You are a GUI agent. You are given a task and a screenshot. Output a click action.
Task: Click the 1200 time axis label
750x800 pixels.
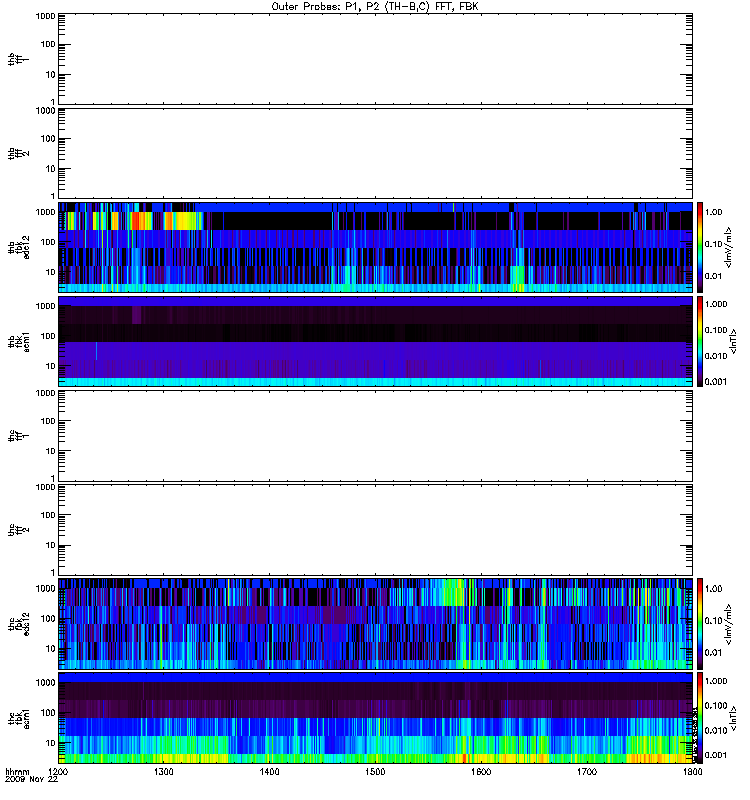(59, 772)
